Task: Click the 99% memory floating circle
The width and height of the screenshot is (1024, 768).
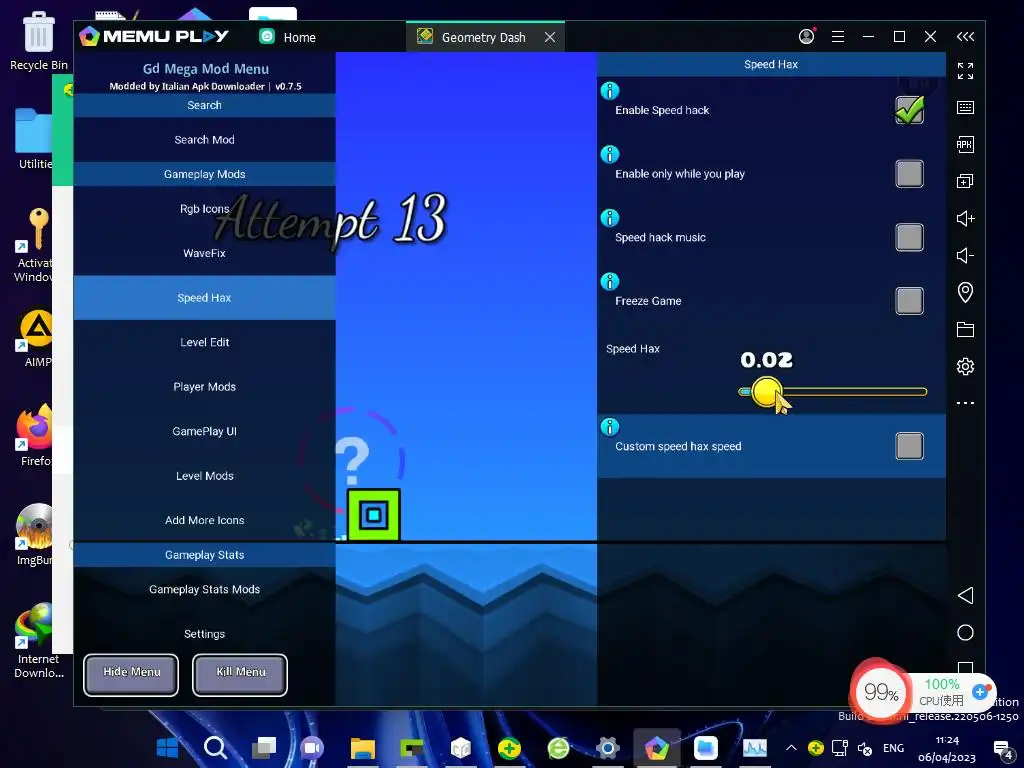Action: (x=880, y=692)
